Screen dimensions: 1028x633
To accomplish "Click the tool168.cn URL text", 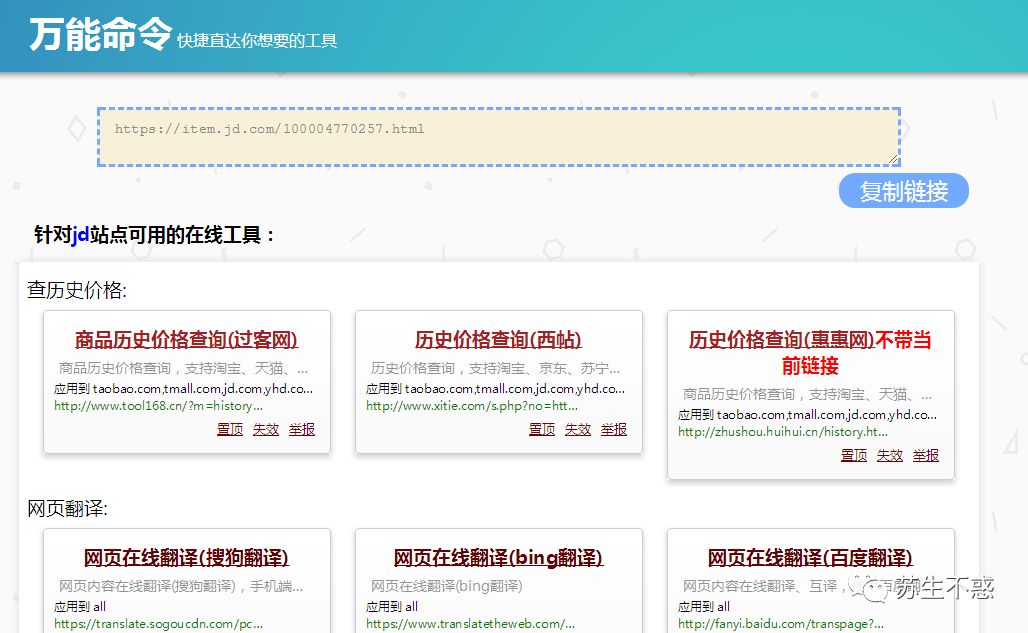I will 158,406.
